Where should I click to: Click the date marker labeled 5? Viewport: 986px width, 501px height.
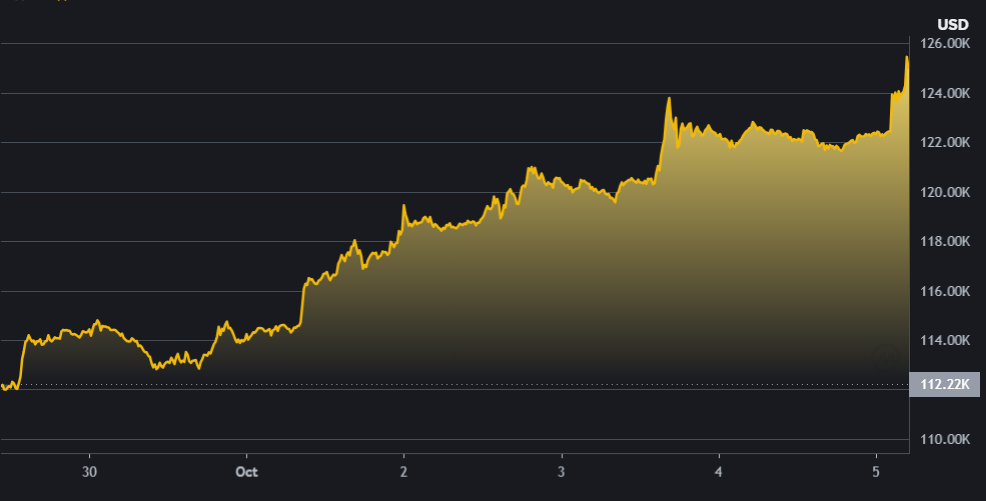pos(876,471)
